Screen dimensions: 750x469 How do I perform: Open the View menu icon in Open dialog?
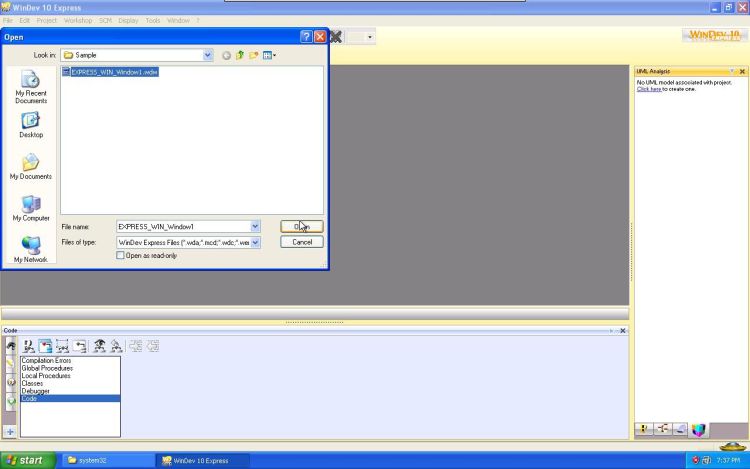coord(269,55)
